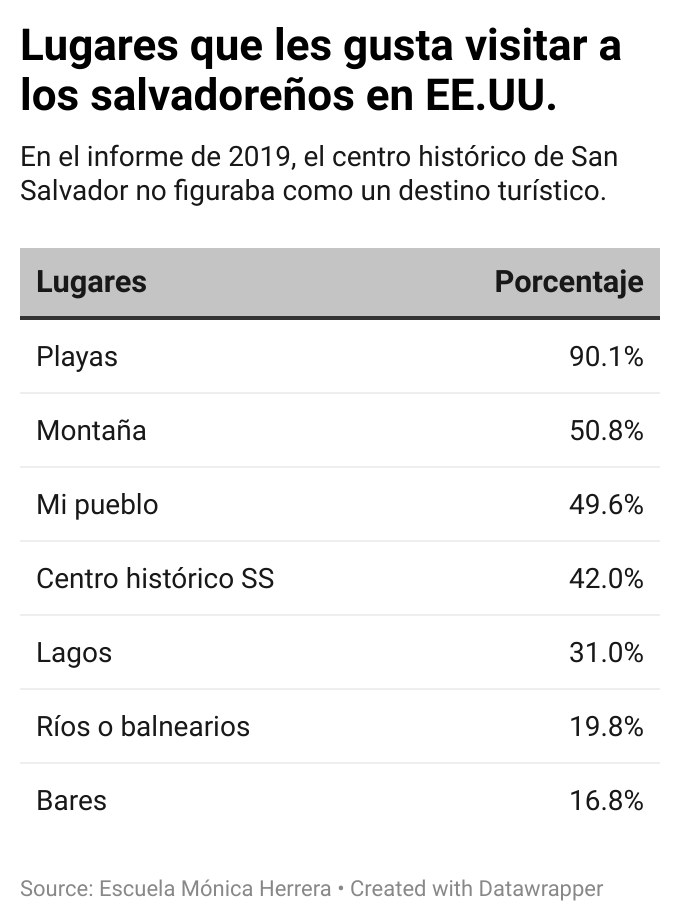Sort by the Lugares column header
This screenshot has height=922, width=680.
(92, 283)
